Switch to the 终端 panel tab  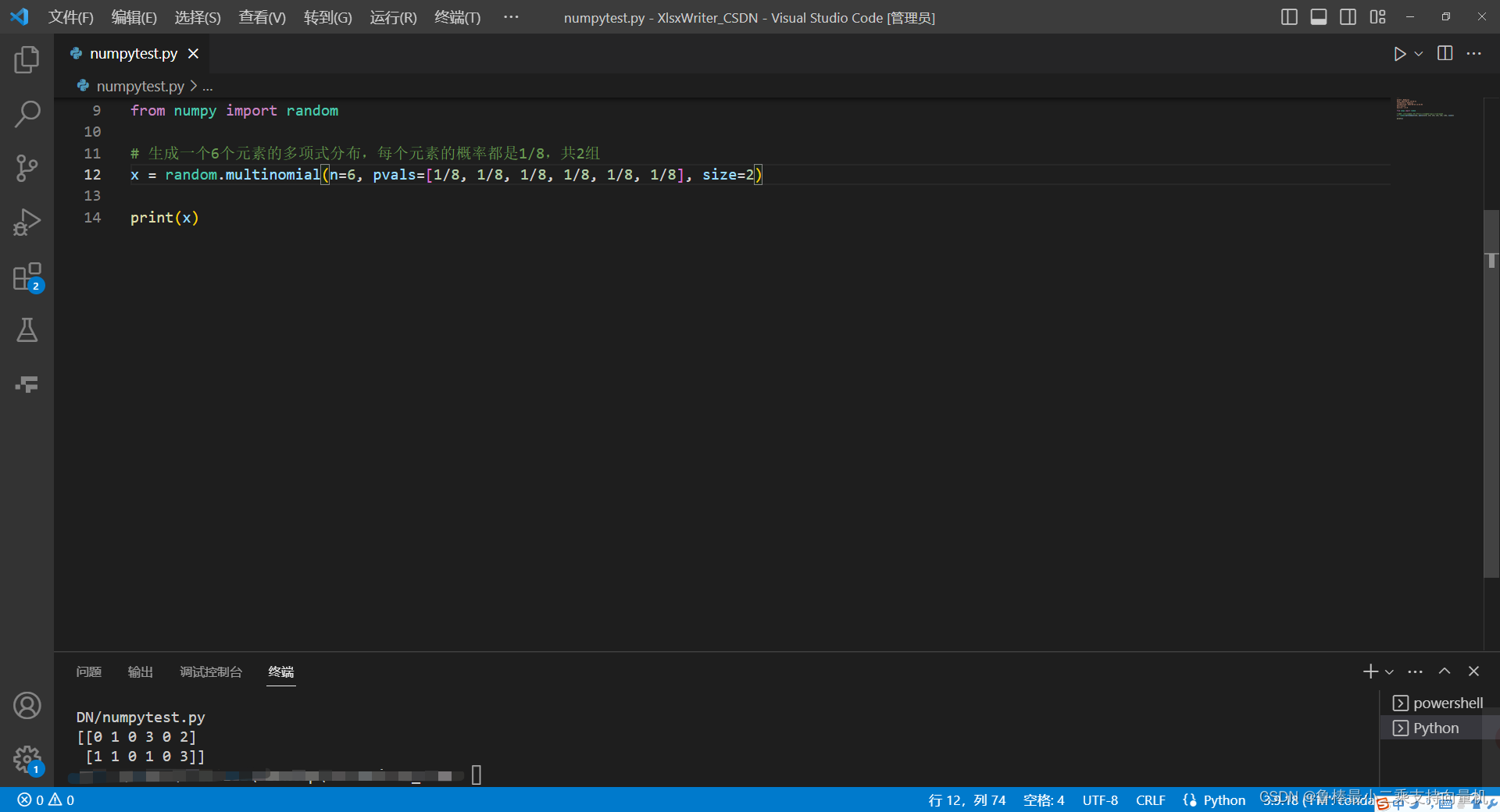281,671
